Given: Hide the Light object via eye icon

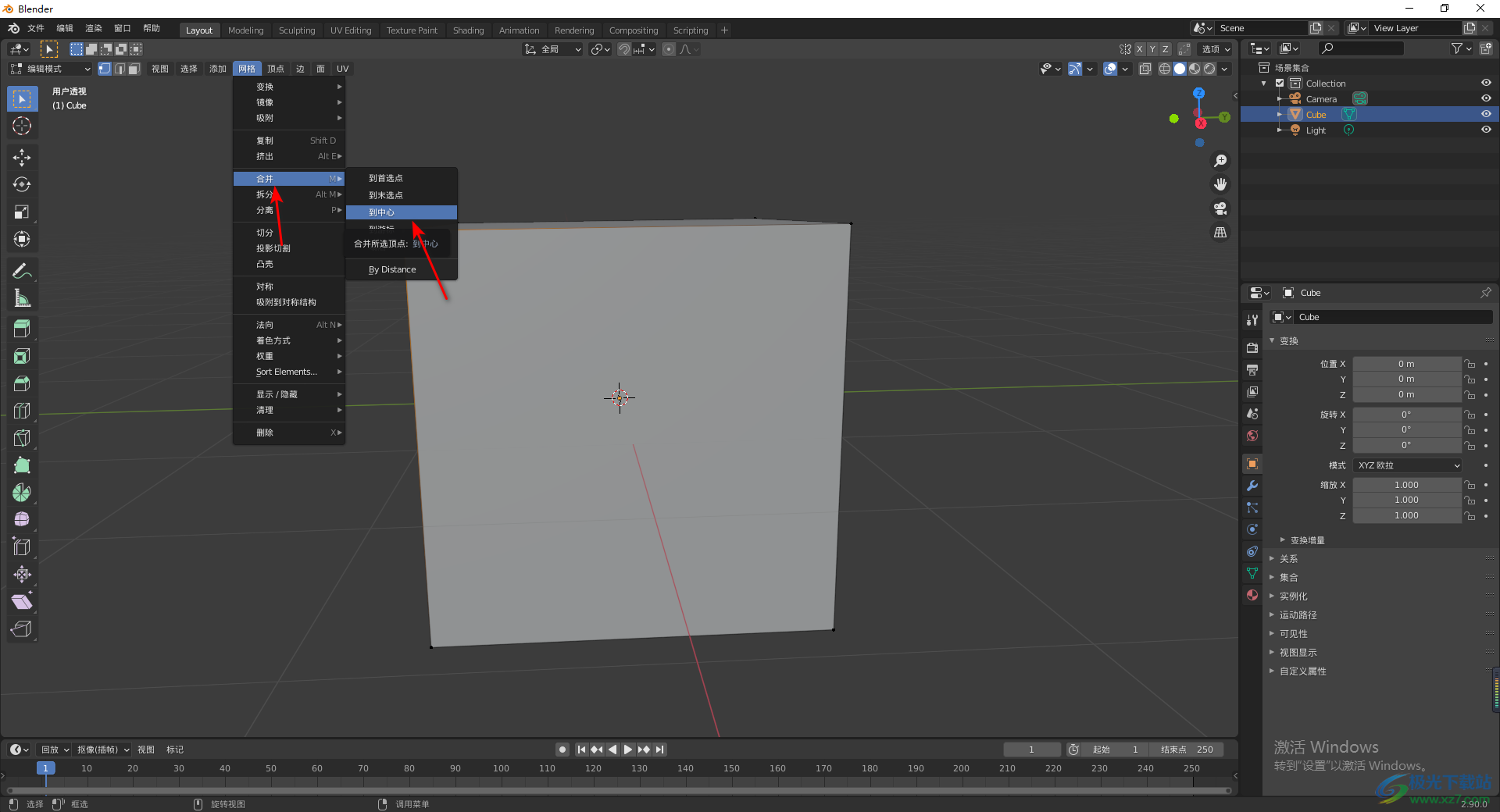Looking at the screenshot, I should (x=1486, y=130).
